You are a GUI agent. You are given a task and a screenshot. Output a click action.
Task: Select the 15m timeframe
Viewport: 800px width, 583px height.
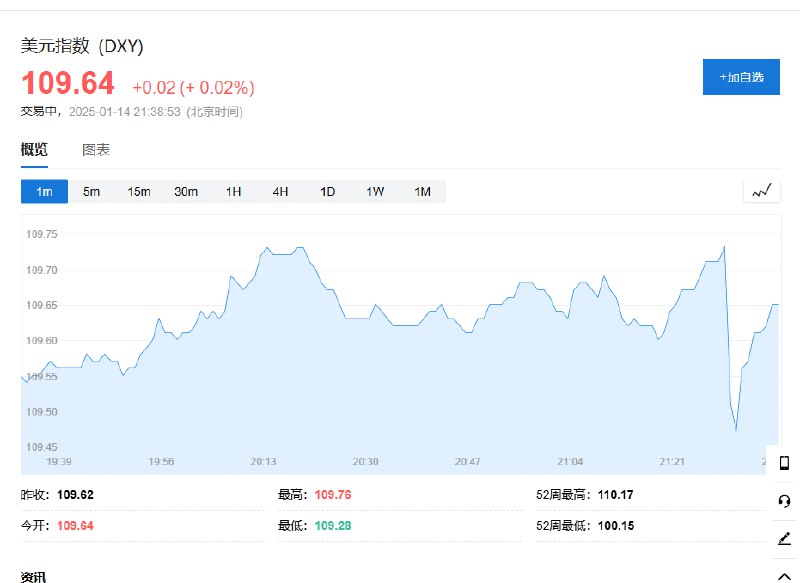click(139, 191)
